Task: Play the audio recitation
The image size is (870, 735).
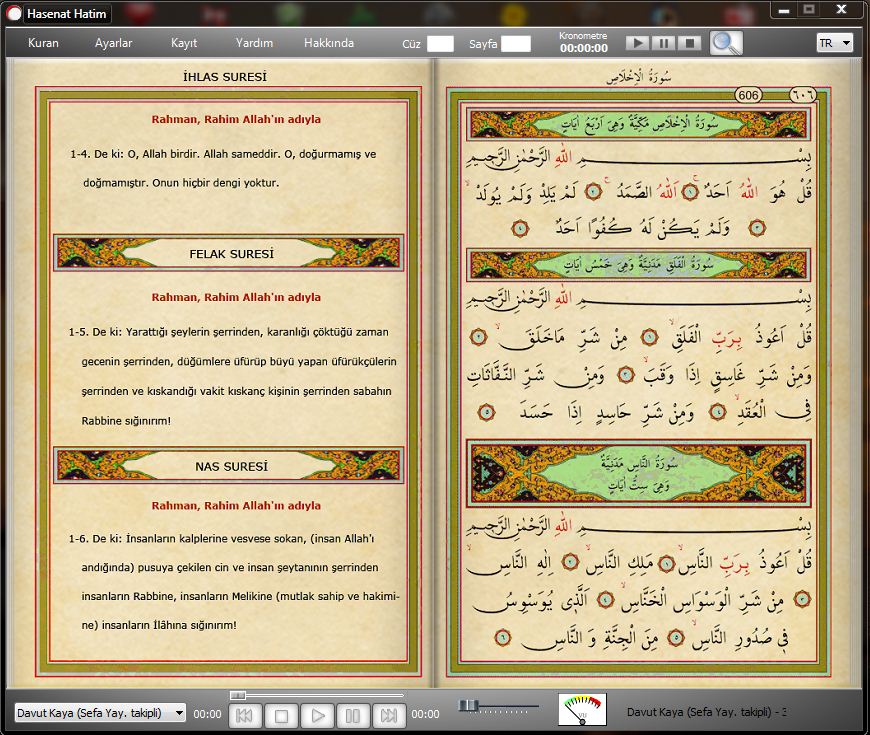Action: click(317, 716)
